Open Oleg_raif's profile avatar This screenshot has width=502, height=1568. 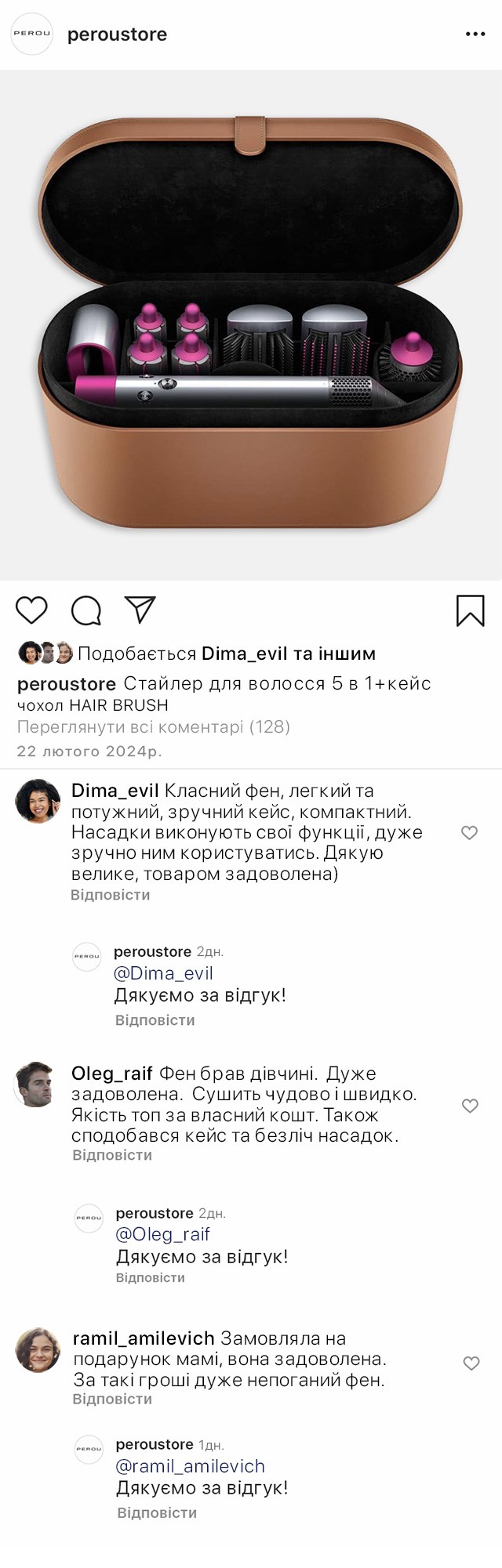[36, 1085]
